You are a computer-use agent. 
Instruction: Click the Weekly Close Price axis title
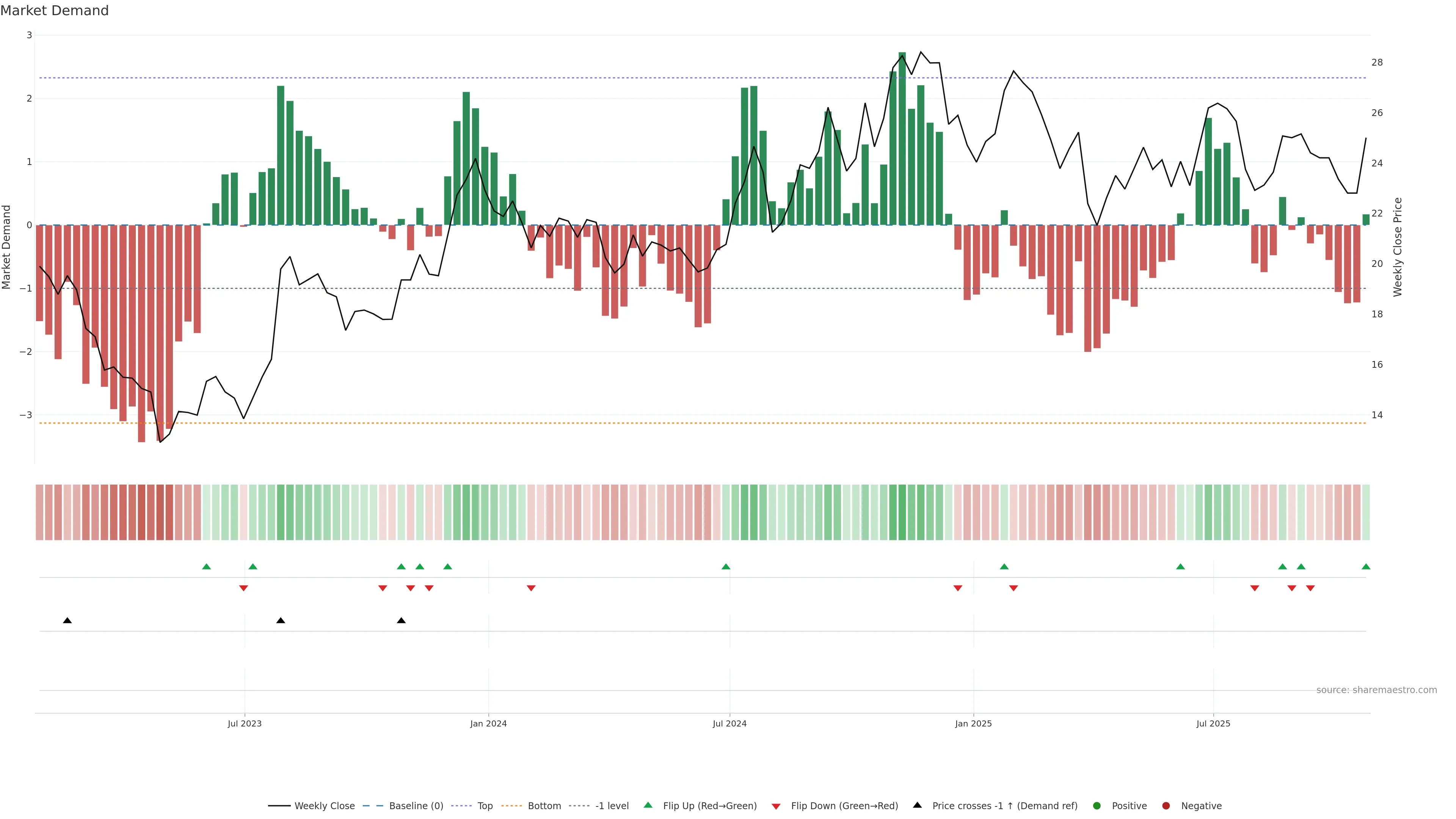pos(1398,247)
